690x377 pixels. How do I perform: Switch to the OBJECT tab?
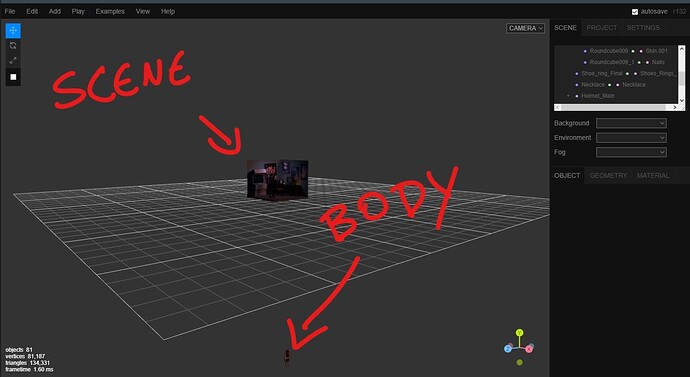click(x=567, y=176)
